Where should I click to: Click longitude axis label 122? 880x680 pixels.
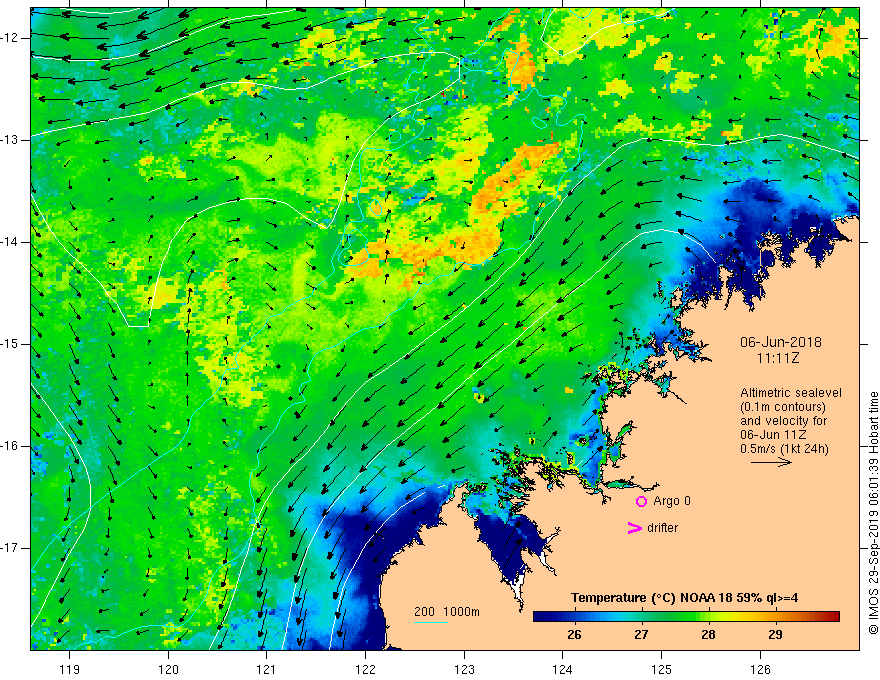coord(365,669)
